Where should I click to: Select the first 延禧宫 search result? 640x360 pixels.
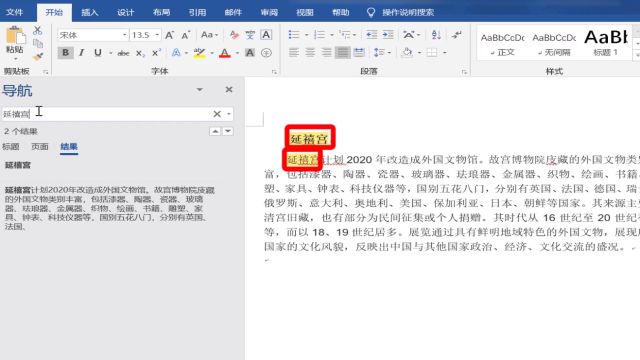(18, 165)
